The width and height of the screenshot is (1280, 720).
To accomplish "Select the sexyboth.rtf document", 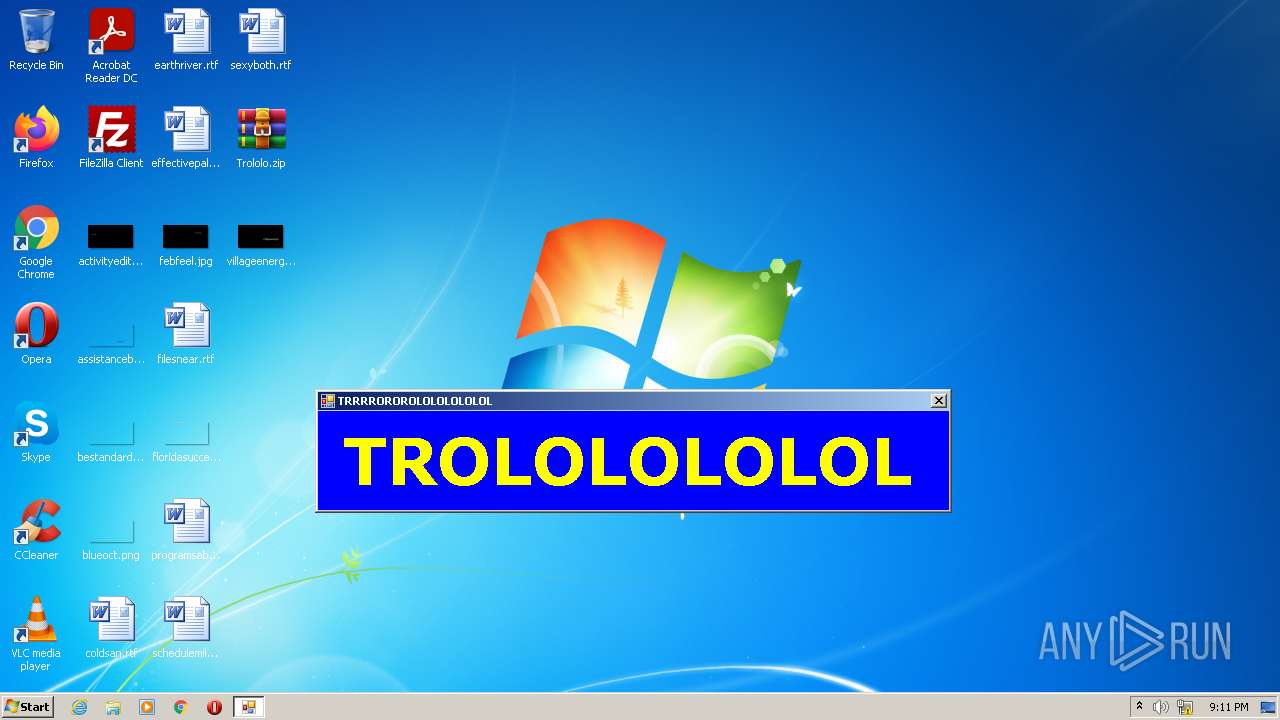I will [261, 41].
